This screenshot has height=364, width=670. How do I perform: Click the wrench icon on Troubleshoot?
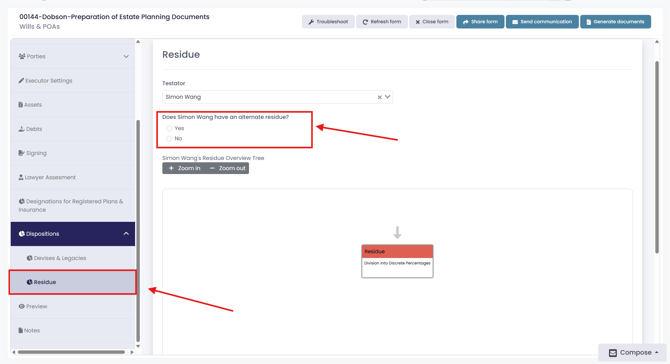click(x=311, y=22)
